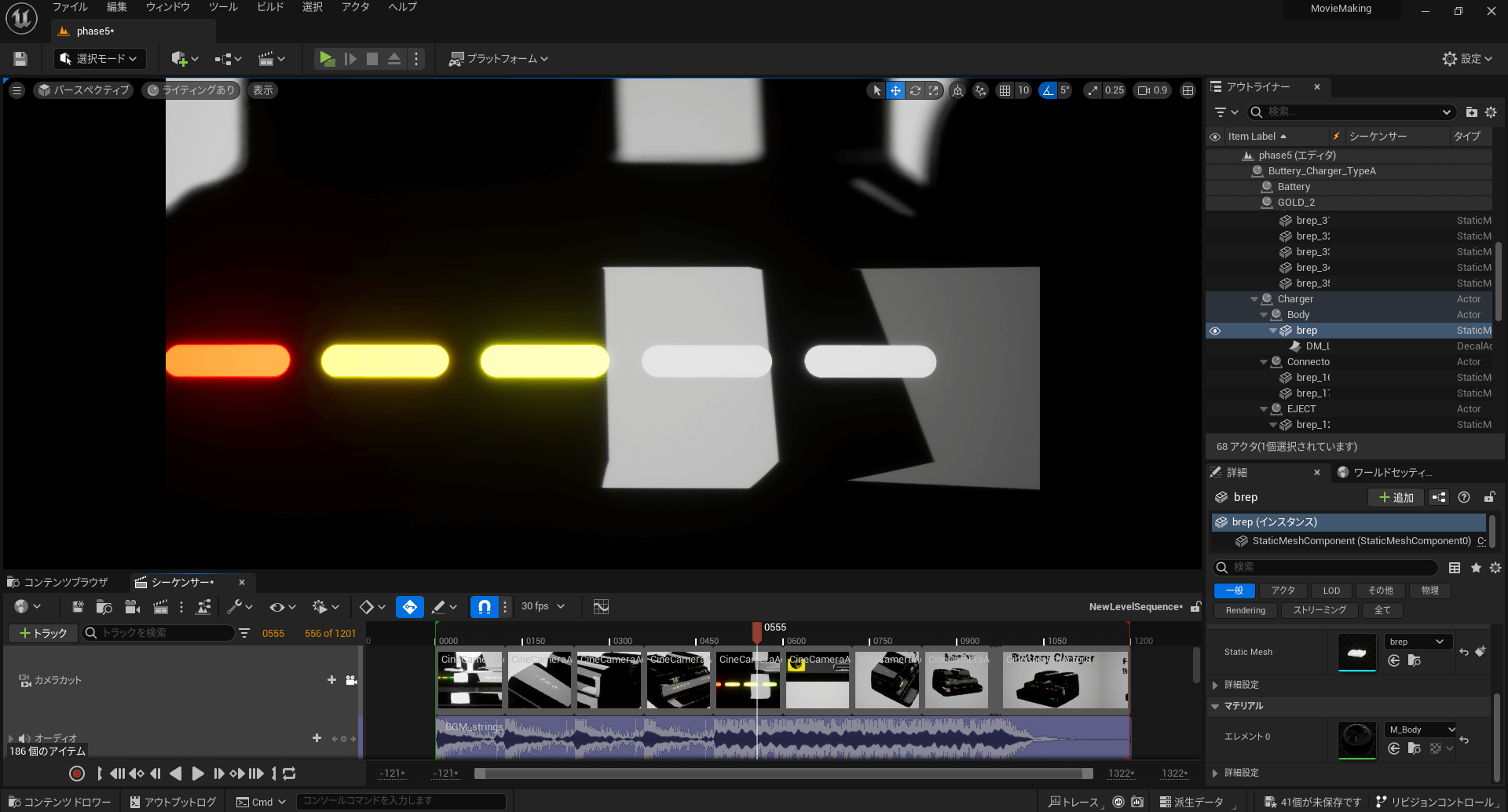Select the rotate gizmo tool in viewport
The image size is (1508, 812).
tap(915, 90)
